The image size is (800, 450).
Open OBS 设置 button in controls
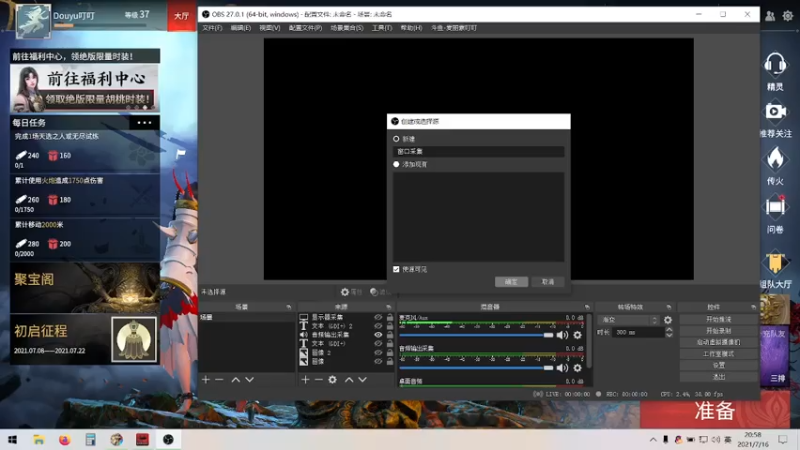[x=718, y=365]
